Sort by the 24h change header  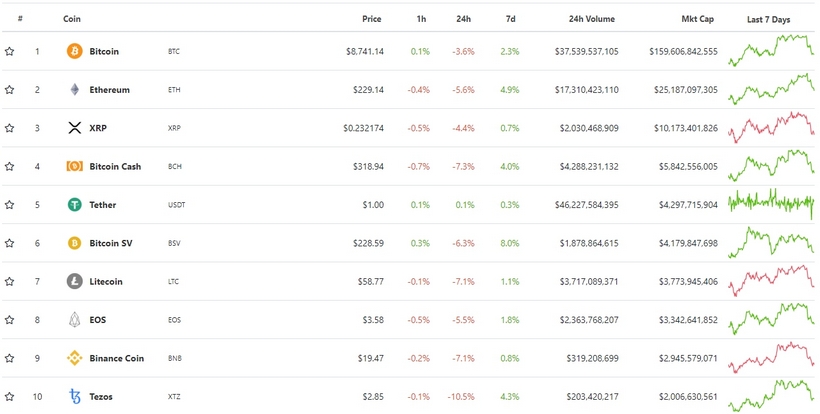463,19
